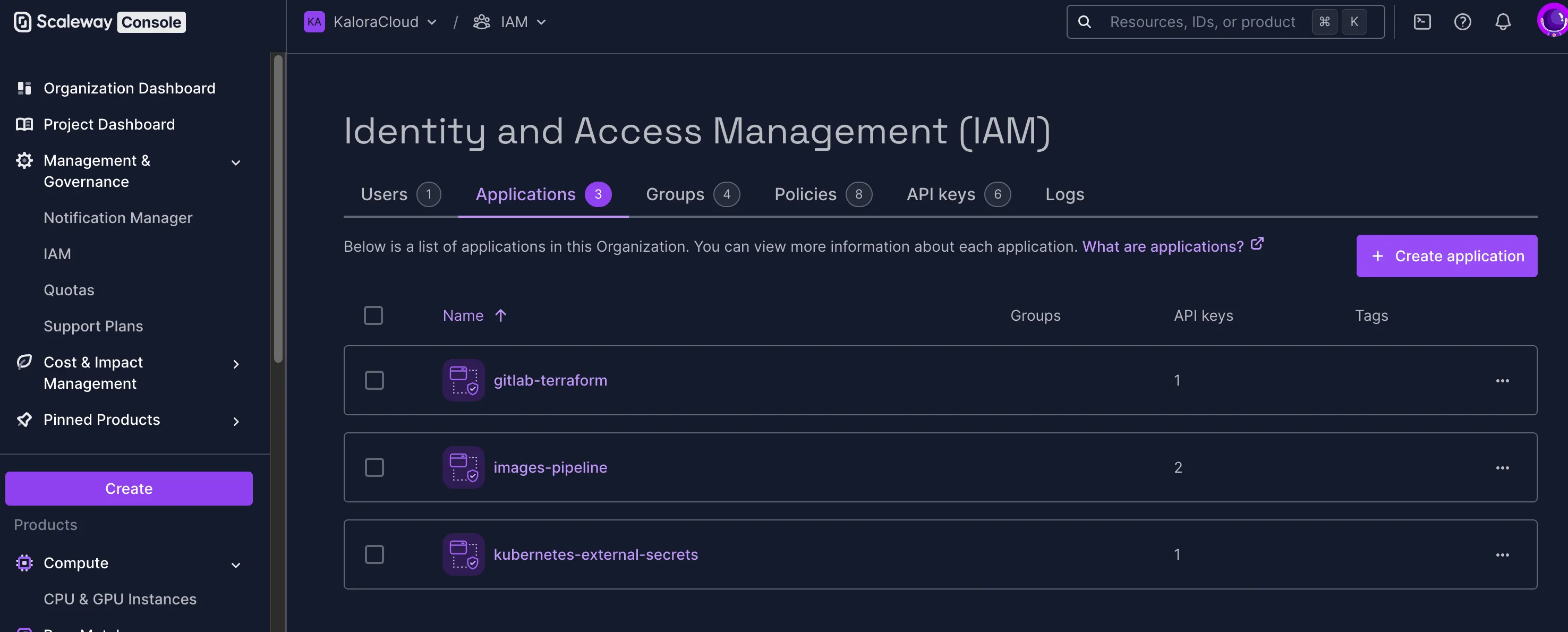
Task: Click the Create application button
Action: [1447, 256]
